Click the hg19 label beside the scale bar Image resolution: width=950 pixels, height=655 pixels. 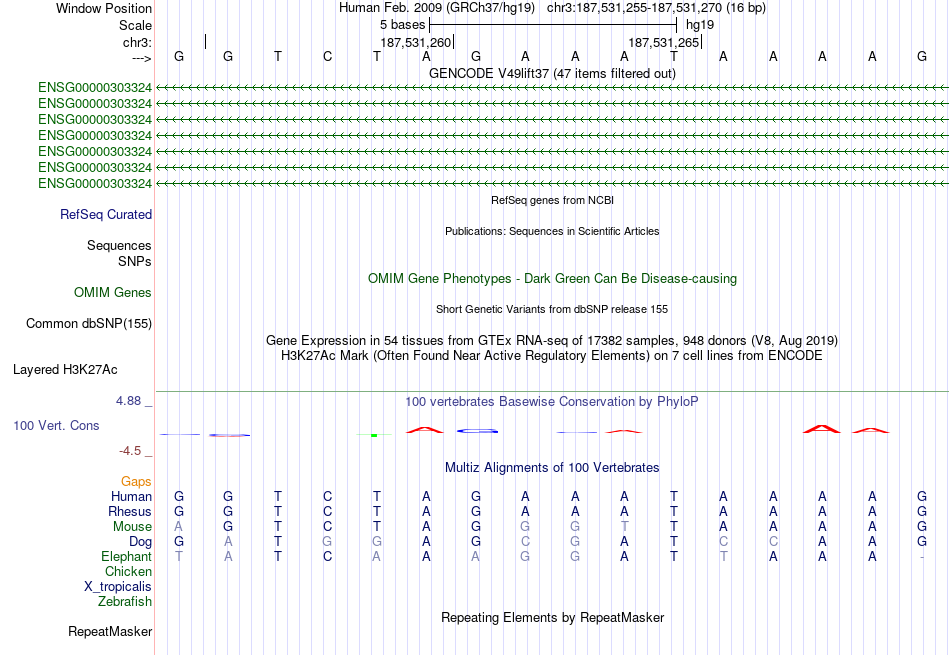click(700, 25)
